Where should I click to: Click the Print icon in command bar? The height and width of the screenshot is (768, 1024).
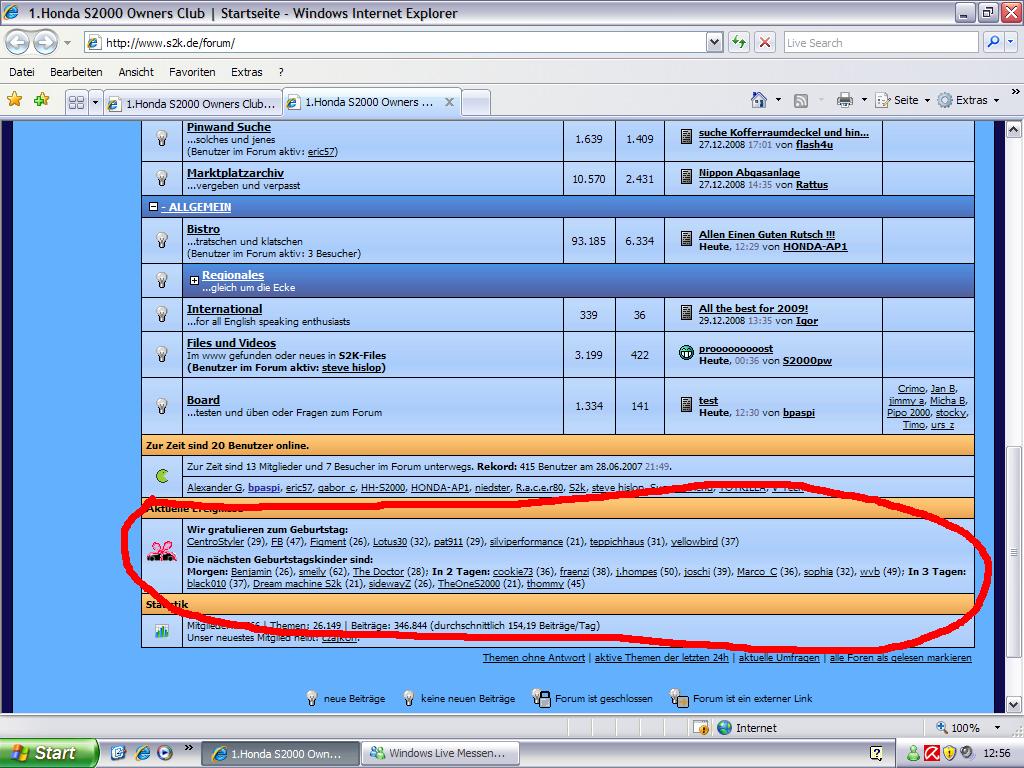pyautogui.click(x=844, y=100)
